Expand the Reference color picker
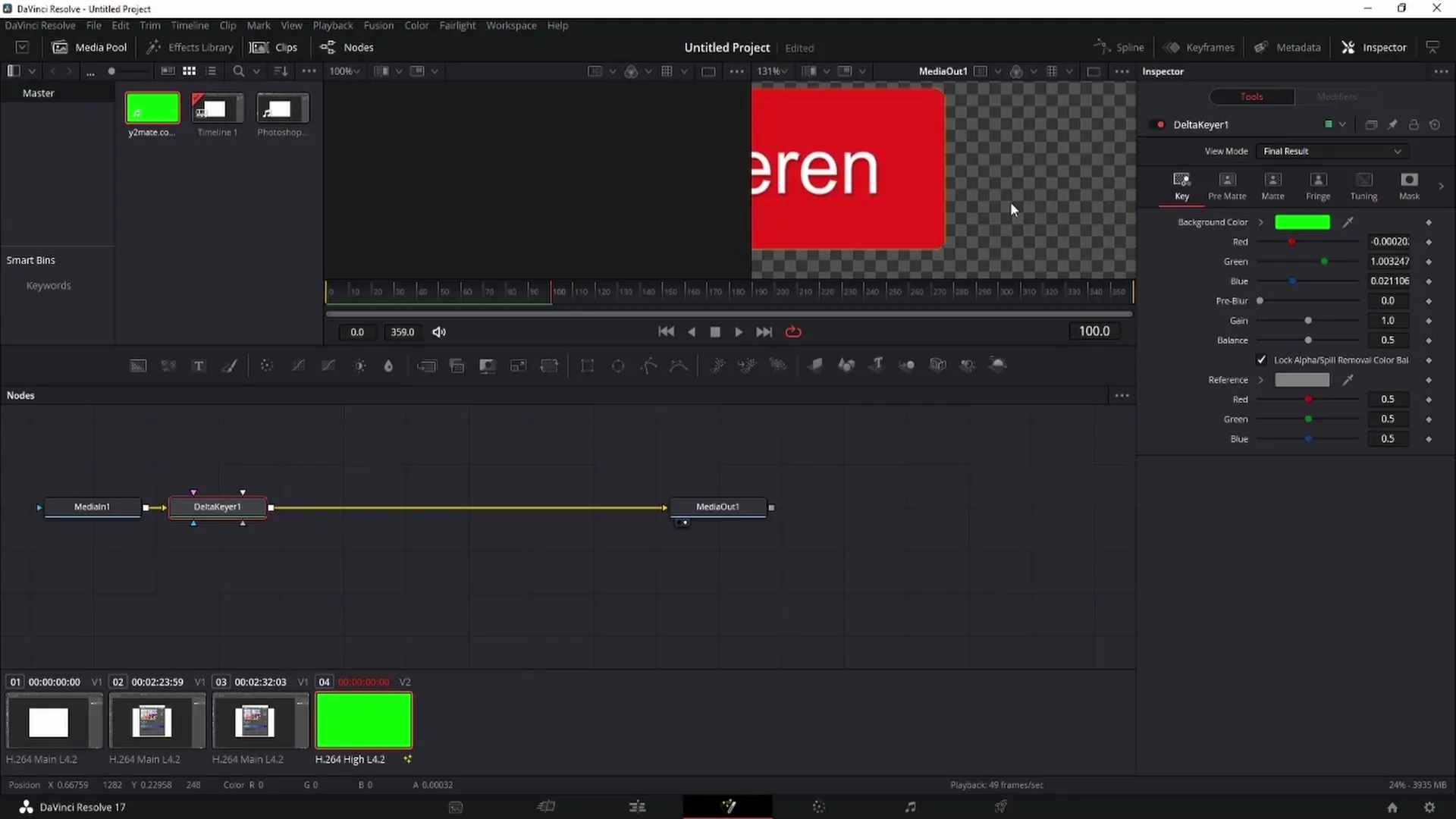Viewport: 1456px width, 819px height. [x=1261, y=379]
